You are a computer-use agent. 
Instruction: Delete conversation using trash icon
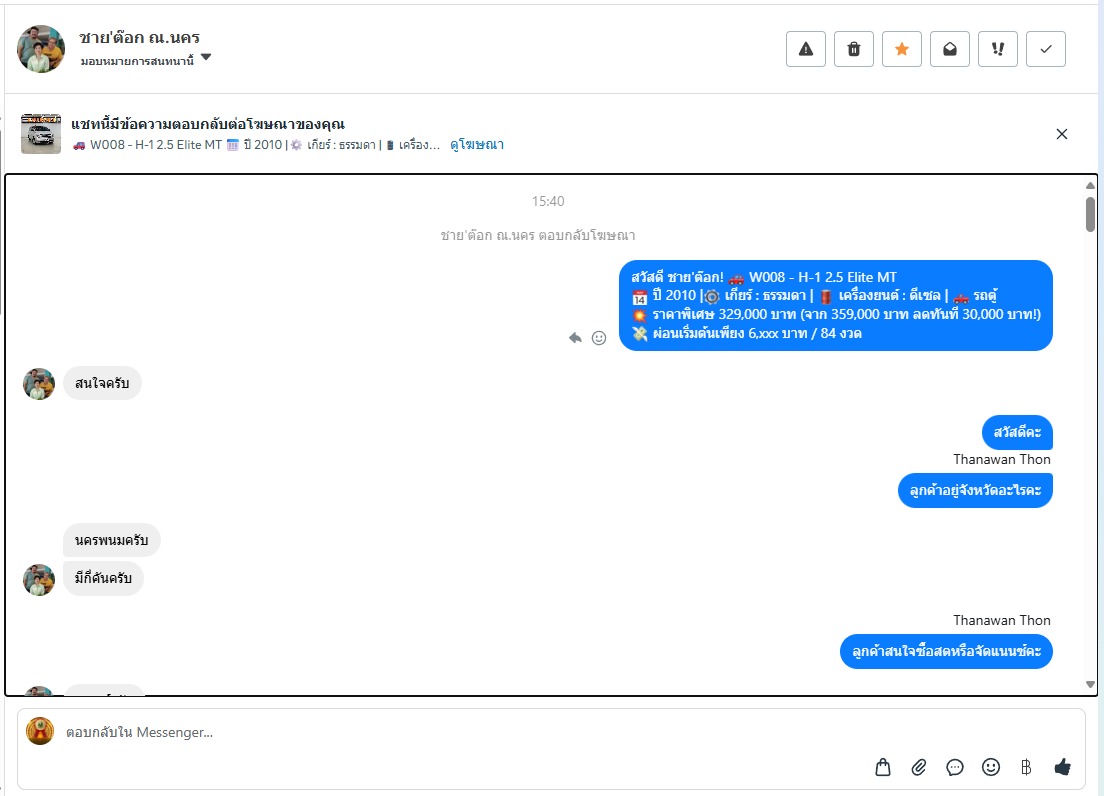point(853,49)
